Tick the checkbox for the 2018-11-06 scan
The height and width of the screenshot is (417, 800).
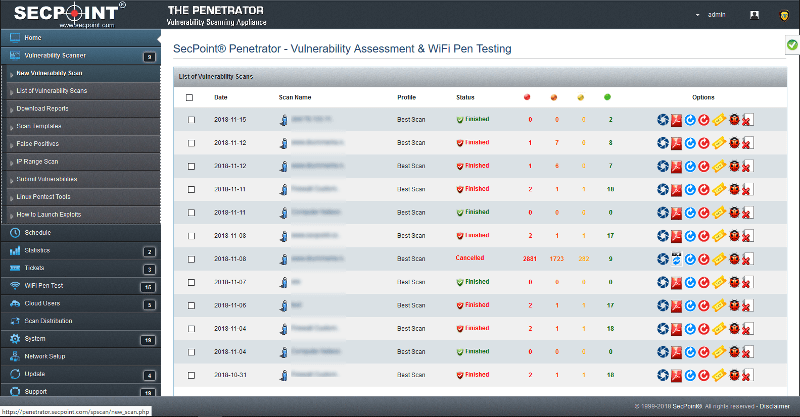191,306
